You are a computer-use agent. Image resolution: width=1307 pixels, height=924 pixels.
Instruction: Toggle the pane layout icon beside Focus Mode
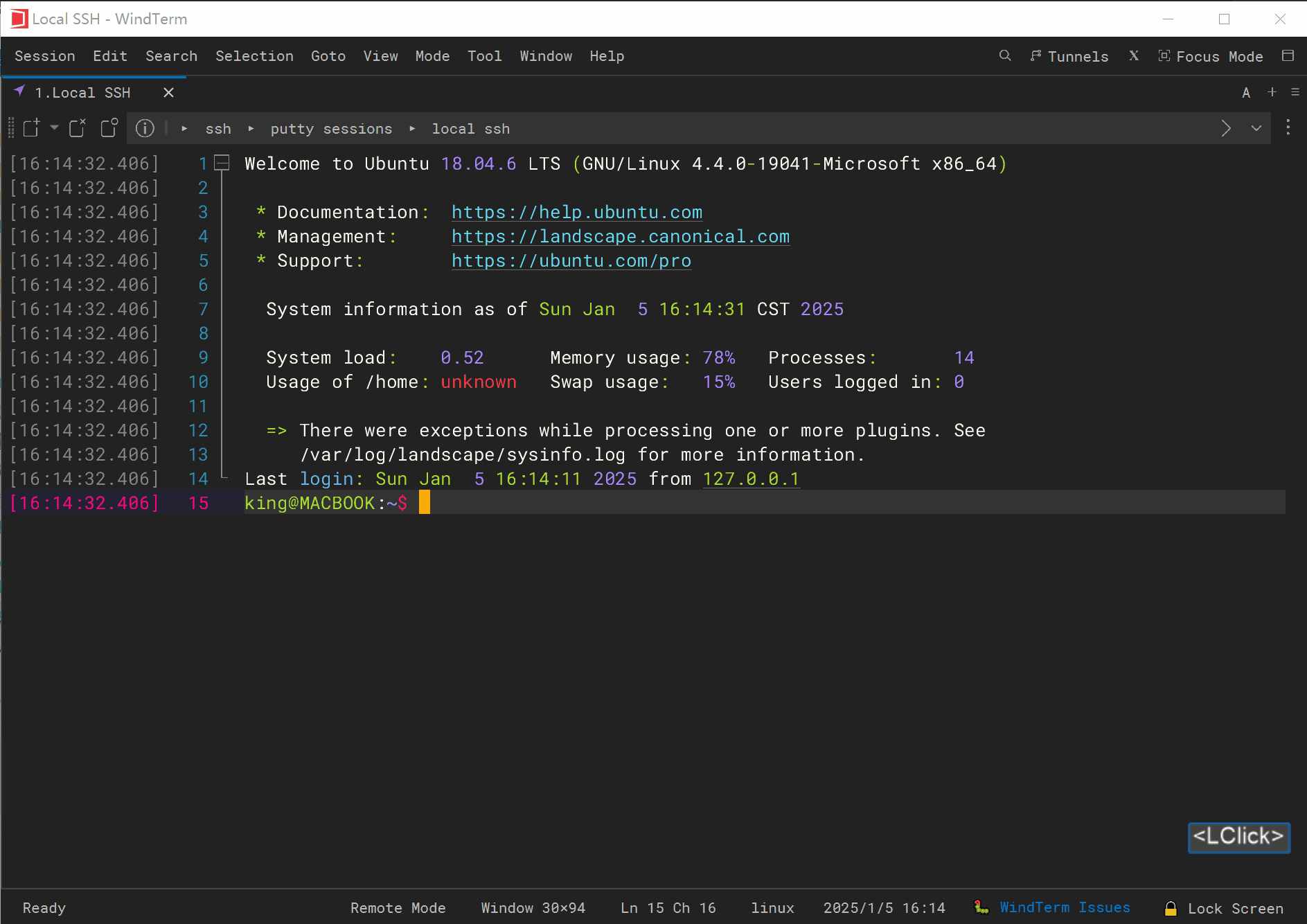[x=1288, y=56]
